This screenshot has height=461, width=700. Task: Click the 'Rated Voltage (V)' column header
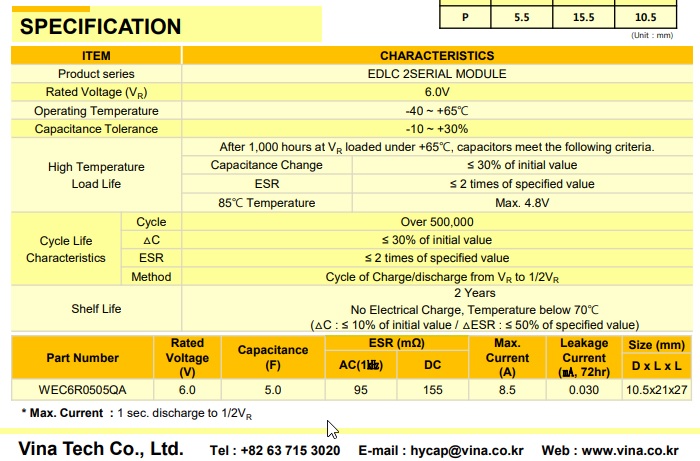point(187,357)
